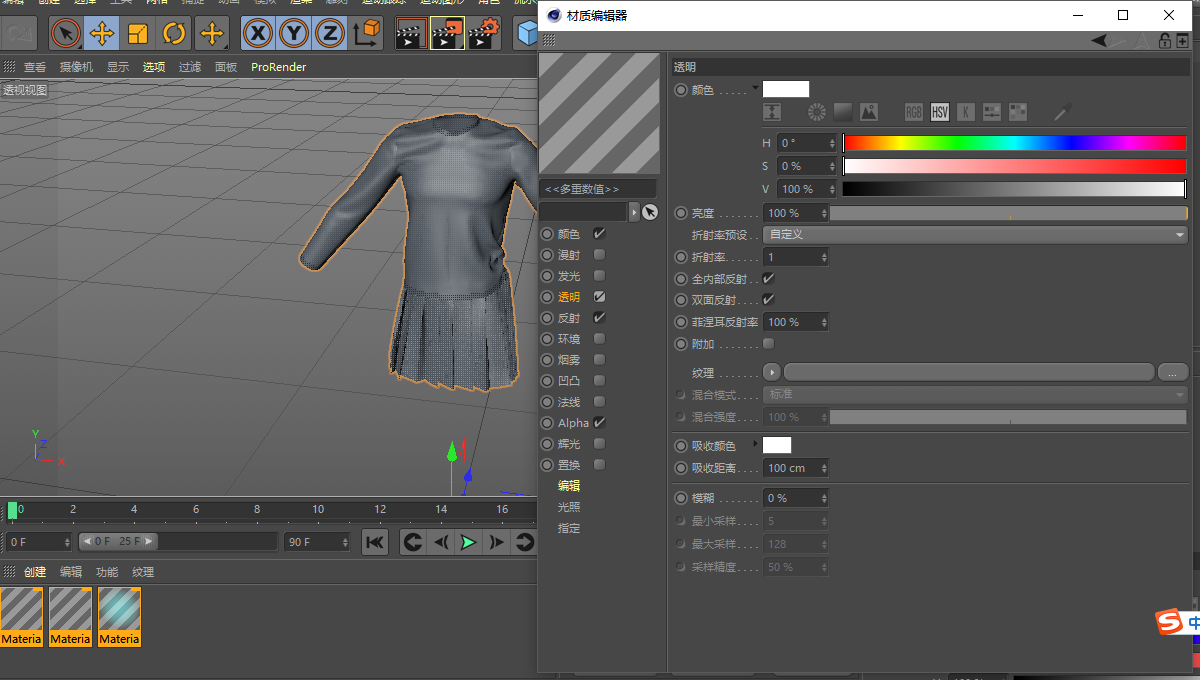Render the active view
1200x680 pixels.
tap(409, 33)
